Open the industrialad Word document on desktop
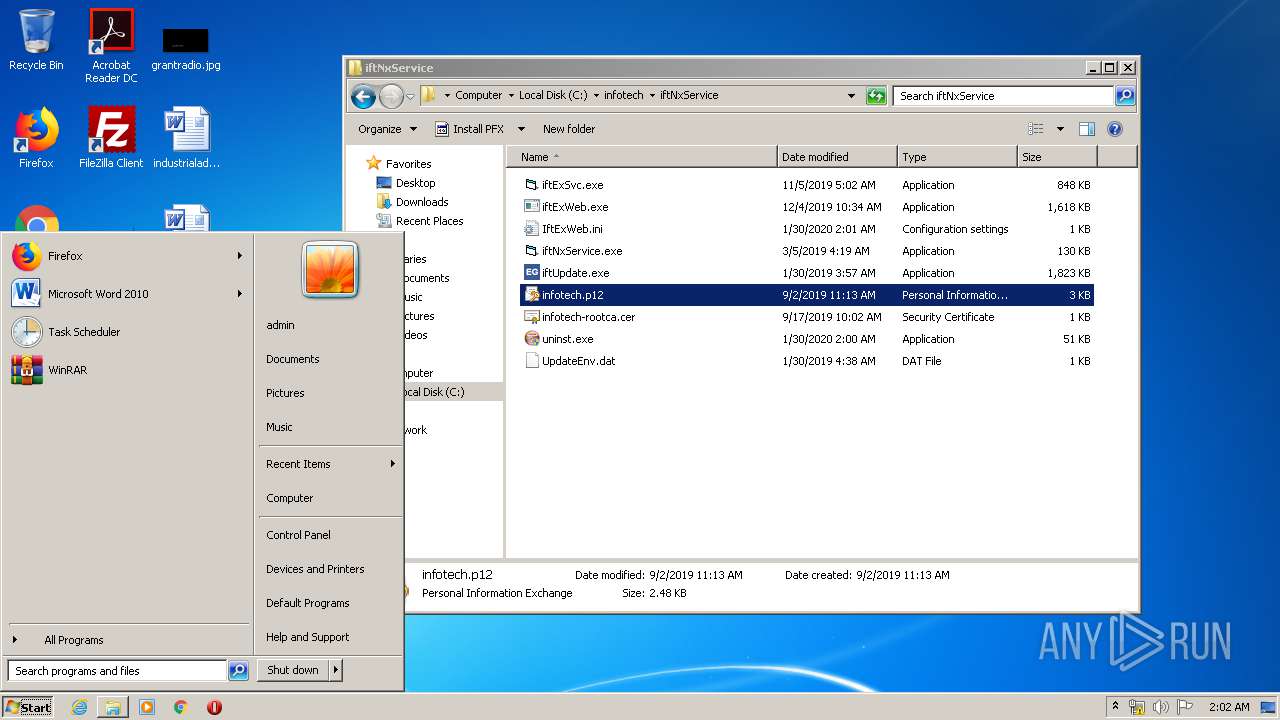Viewport: 1280px width, 720px height. click(x=186, y=138)
